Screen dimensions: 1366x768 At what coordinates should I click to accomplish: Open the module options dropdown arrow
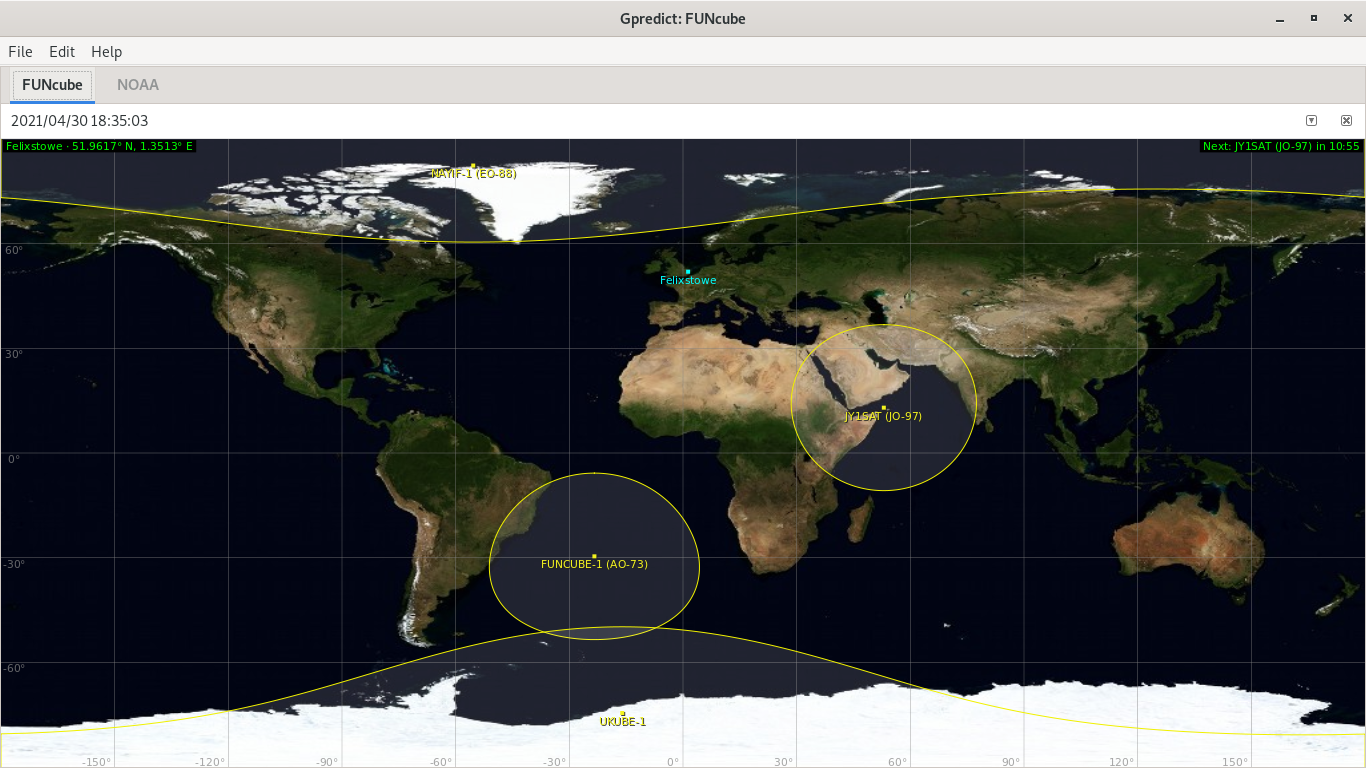pos(1311,120)
